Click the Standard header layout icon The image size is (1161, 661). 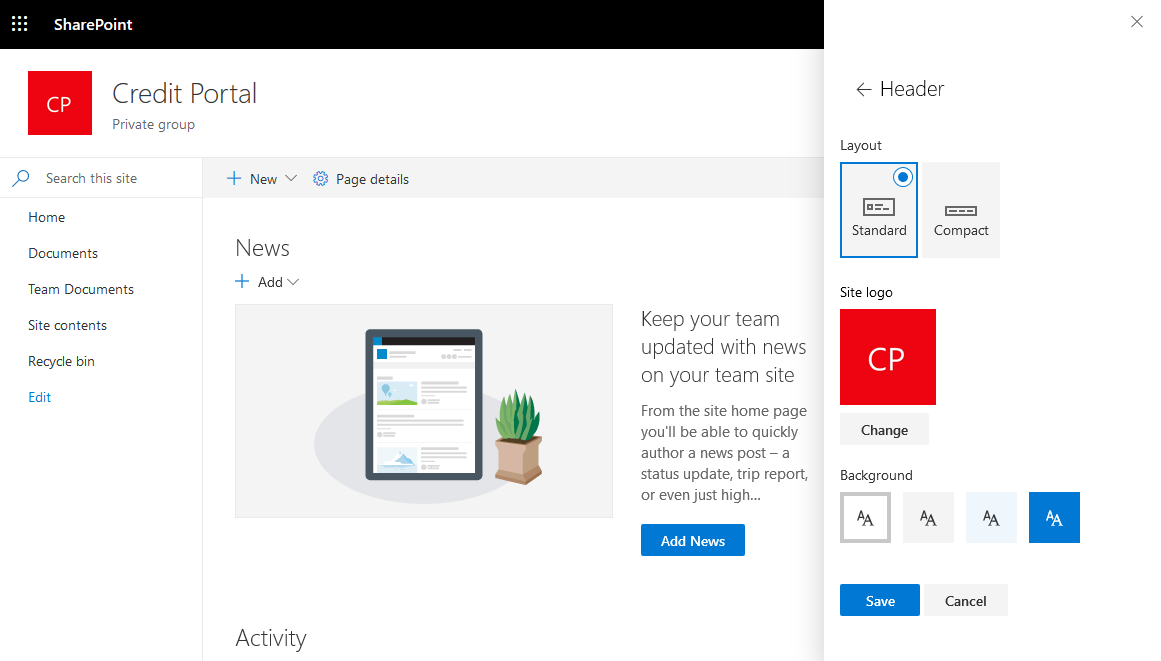click(878, 207)
